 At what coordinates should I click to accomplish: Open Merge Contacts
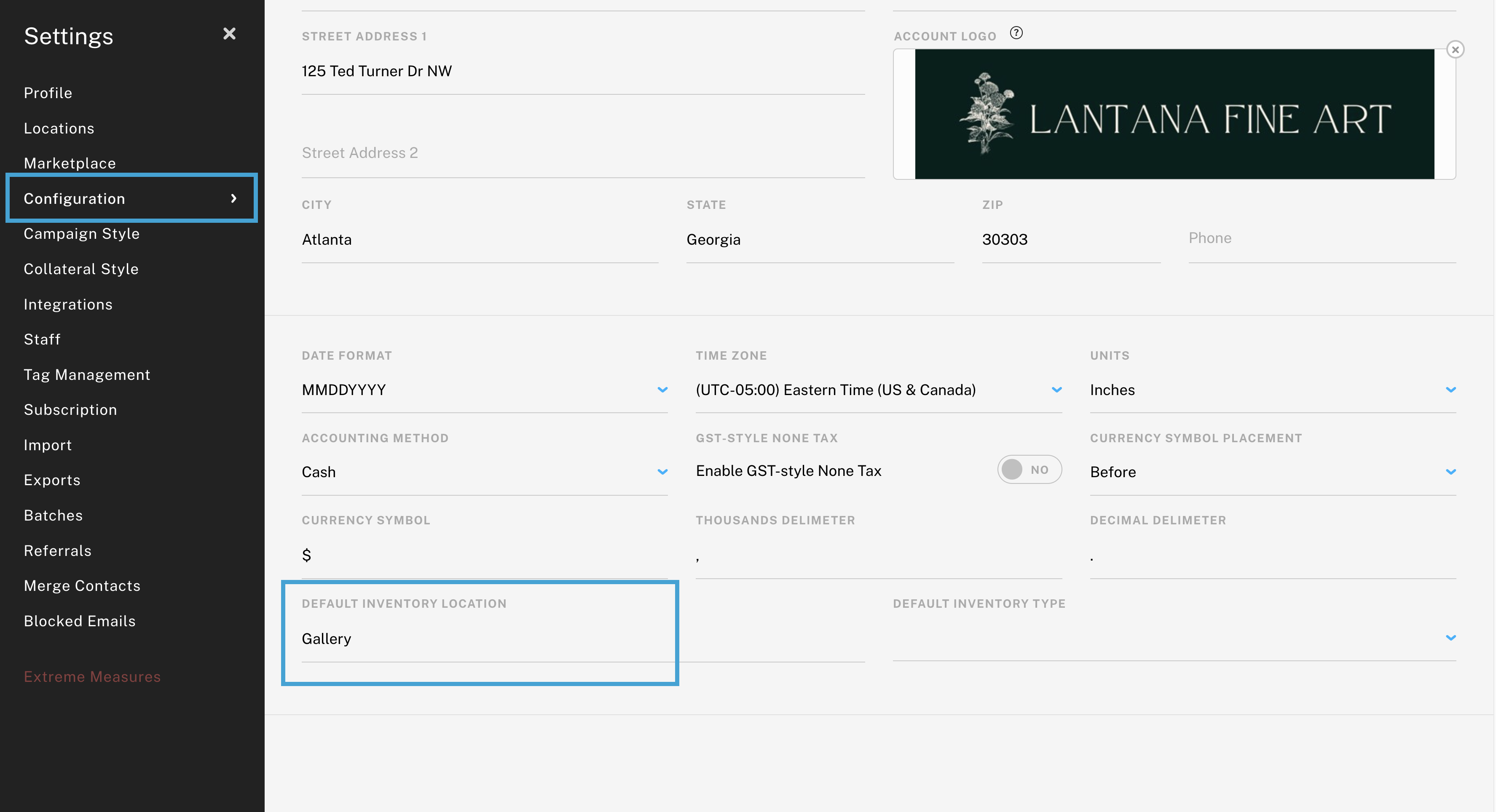pos(83,586)
